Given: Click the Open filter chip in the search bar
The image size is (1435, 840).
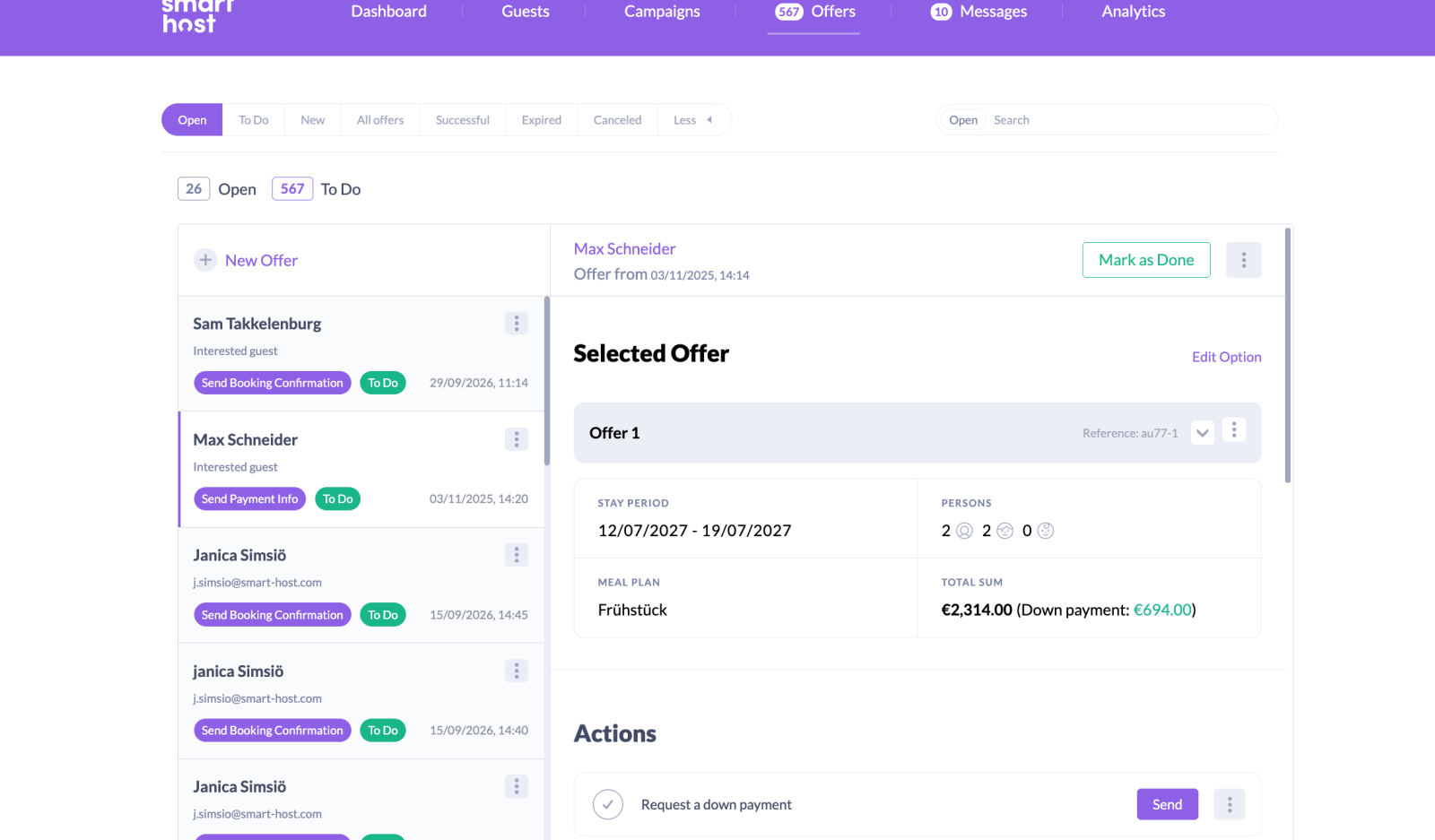Looking at the screenshot, I should coord(963,120).
